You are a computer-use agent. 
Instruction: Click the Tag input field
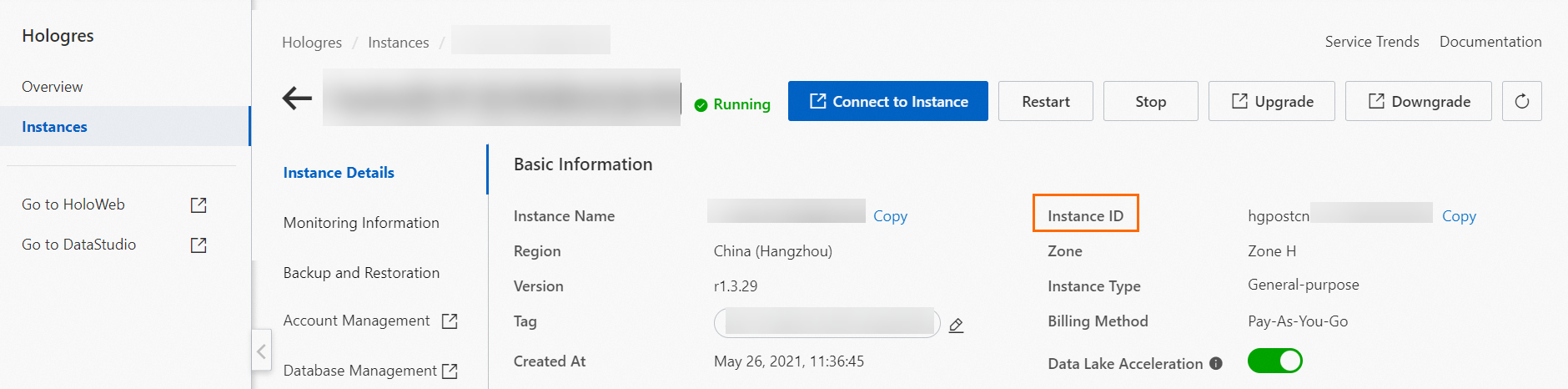click(x=827, y=322)
